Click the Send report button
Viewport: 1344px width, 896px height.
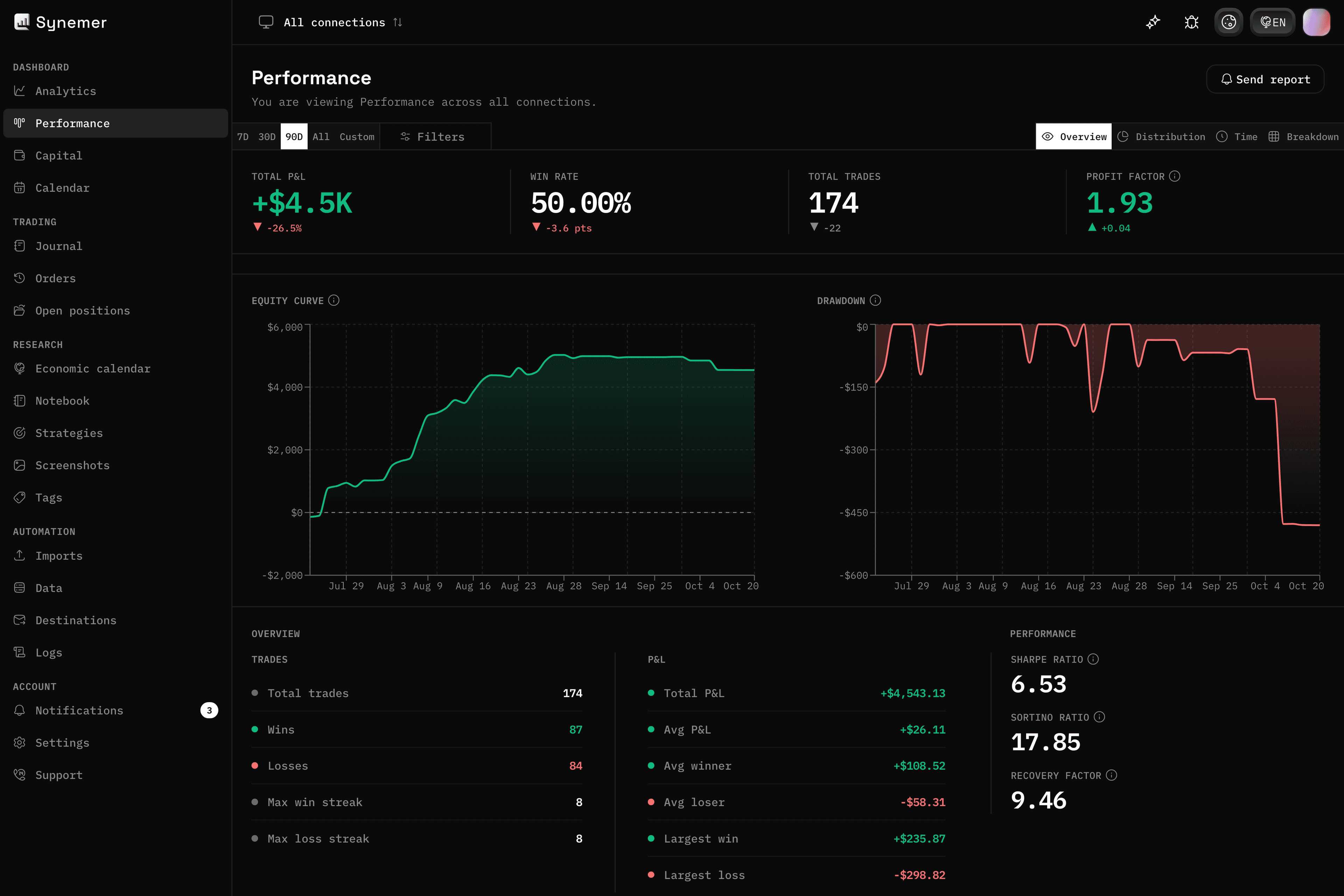[1265, 79]
